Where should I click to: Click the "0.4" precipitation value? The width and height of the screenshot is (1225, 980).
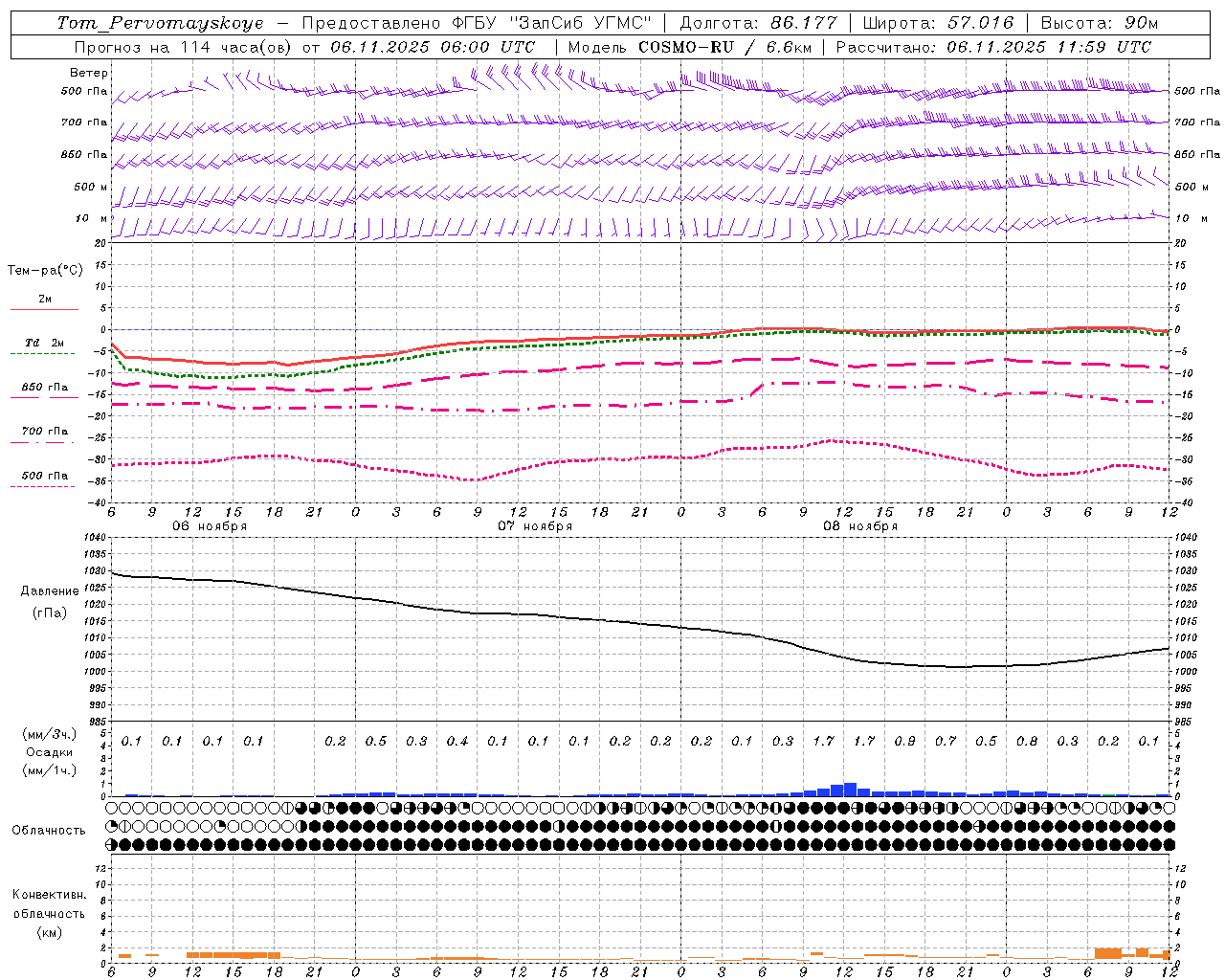tap(457, 742)
